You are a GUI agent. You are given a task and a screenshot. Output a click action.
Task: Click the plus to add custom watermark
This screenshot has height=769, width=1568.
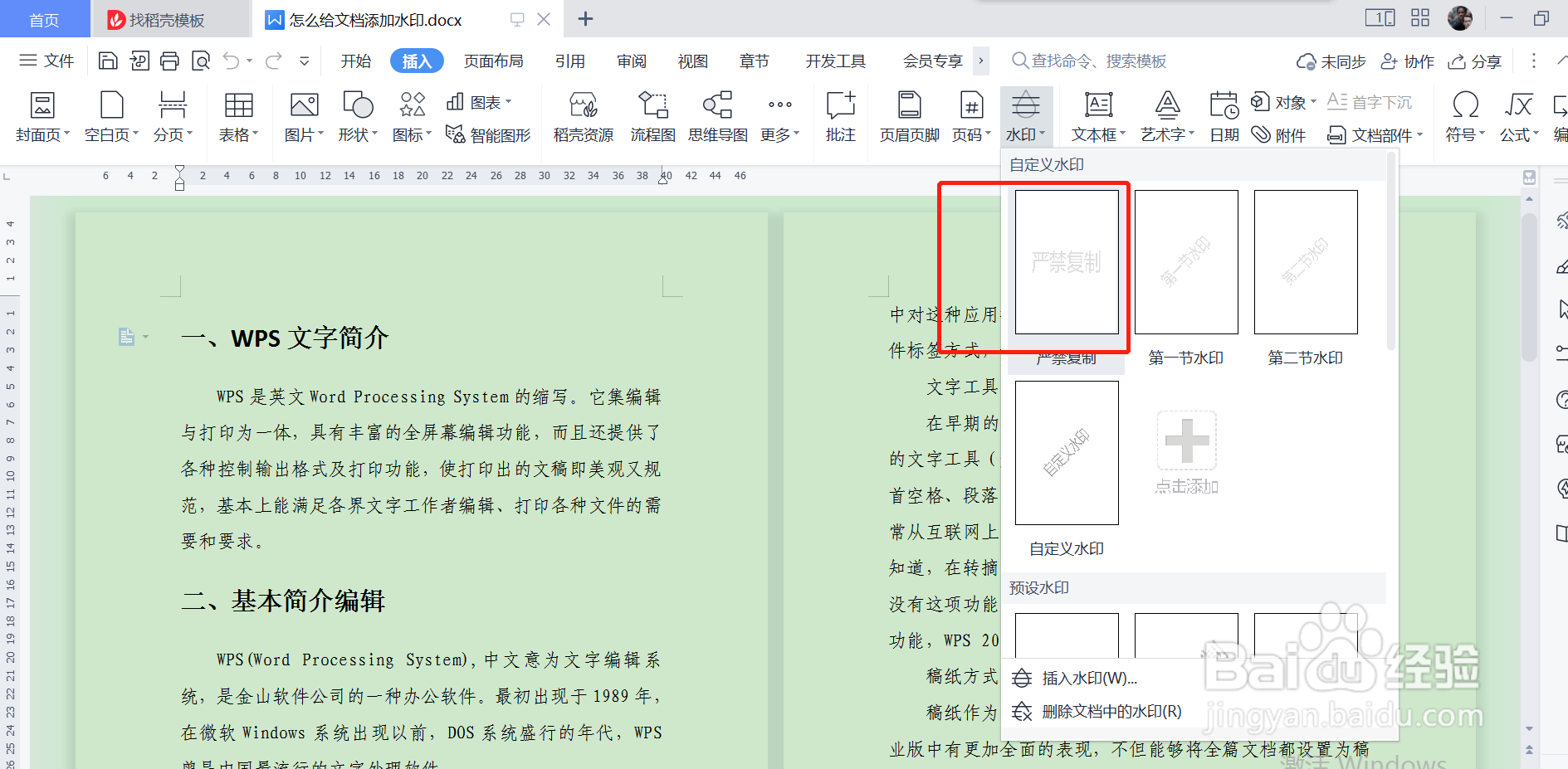tap(1187, 440)
